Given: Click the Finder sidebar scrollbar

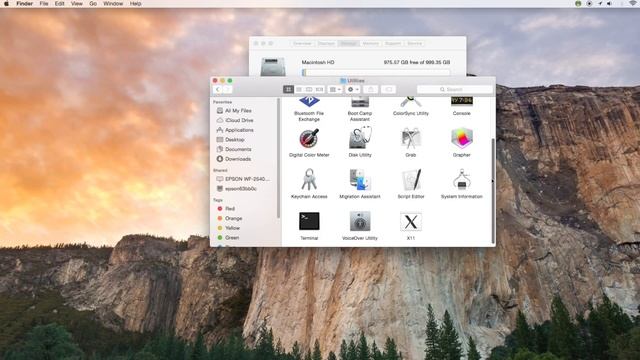Looking at the screenshot, I should [x=278, y=158].
